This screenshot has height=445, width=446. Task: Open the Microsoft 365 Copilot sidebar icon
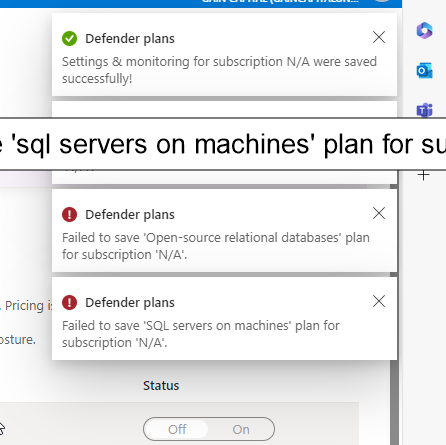424,30
